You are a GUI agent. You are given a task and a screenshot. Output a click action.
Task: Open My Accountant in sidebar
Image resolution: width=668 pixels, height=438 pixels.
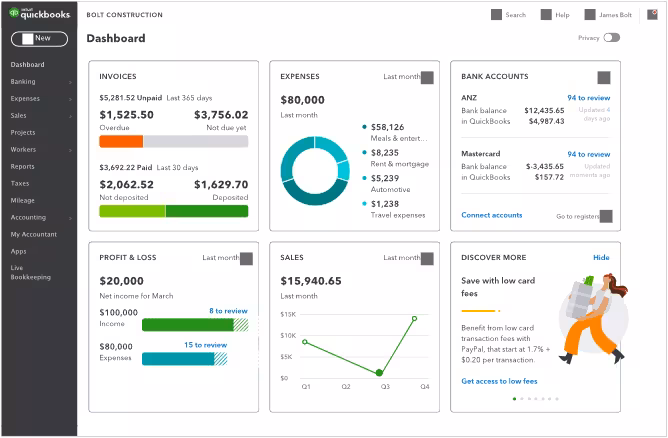tap(34, 234)
